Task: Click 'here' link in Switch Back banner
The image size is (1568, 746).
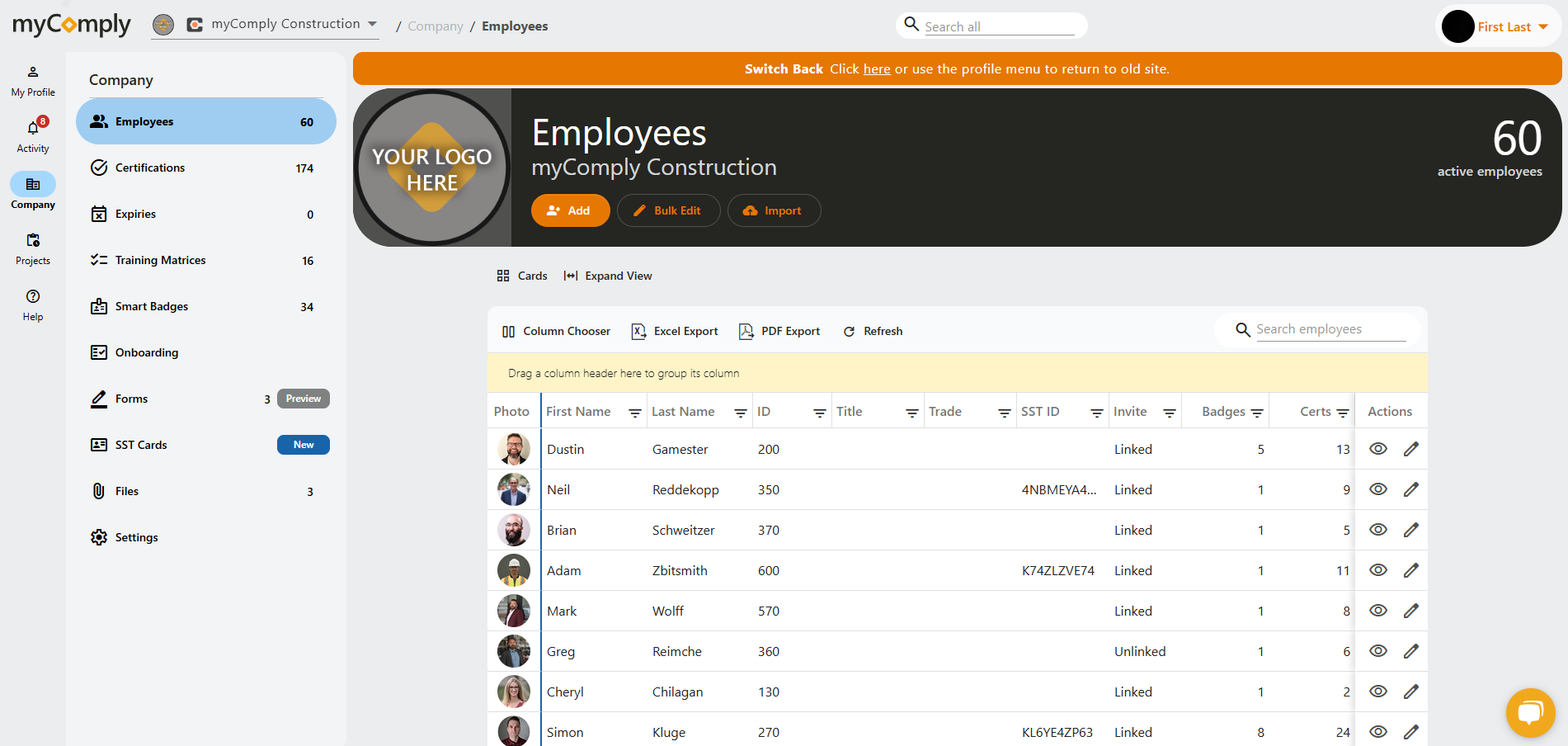Action: coord(877,69)
